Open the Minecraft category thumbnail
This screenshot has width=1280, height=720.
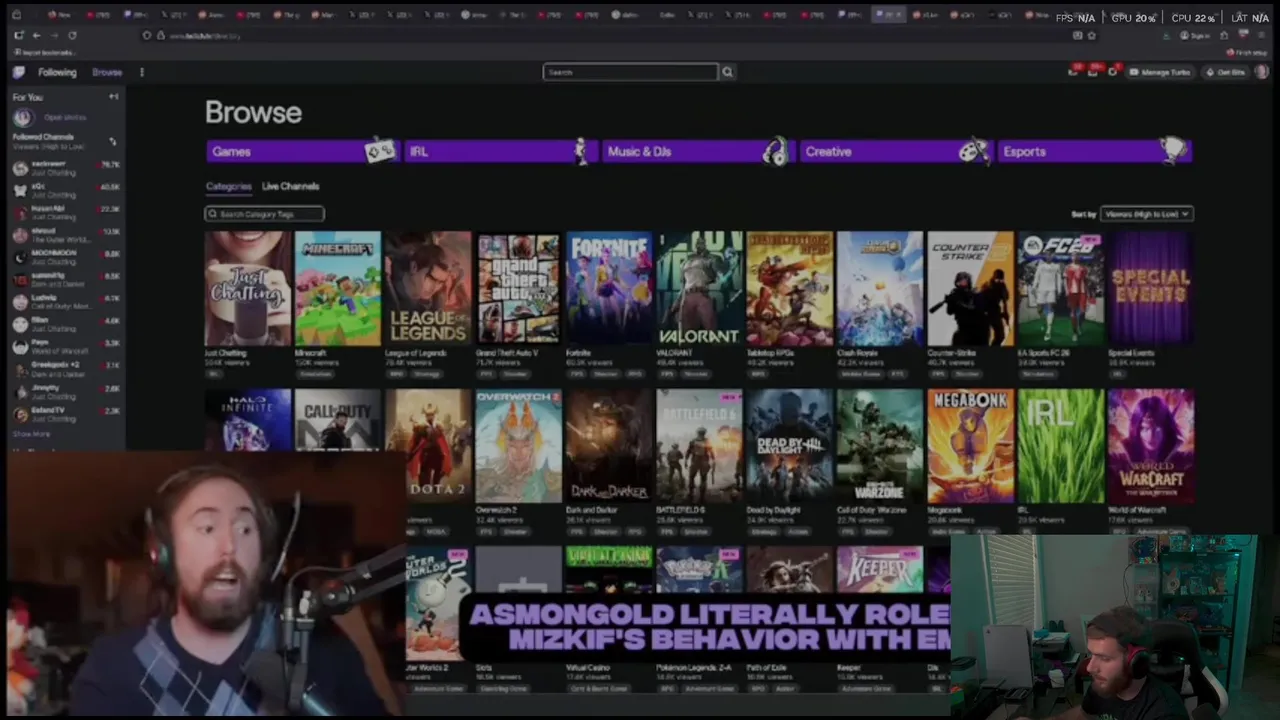click(338, 289)
